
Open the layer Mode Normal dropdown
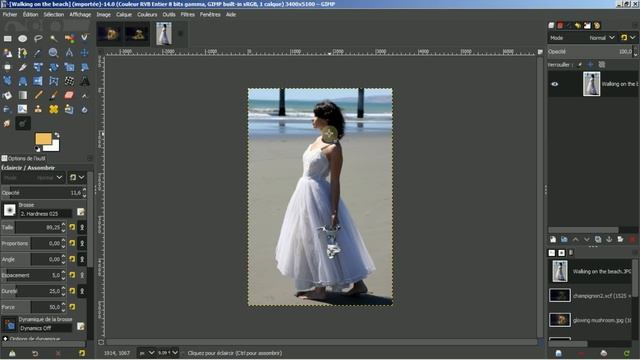point(582,38)
